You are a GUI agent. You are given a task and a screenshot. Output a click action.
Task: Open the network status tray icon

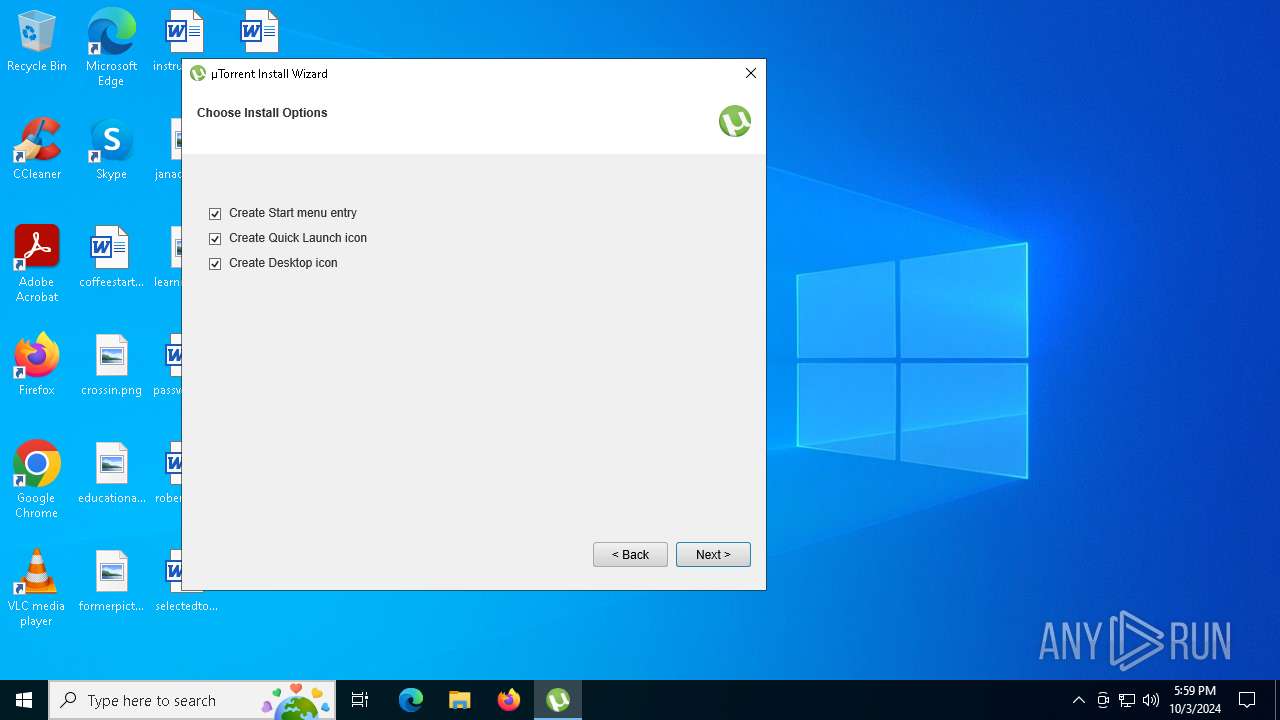[1127, 700]
